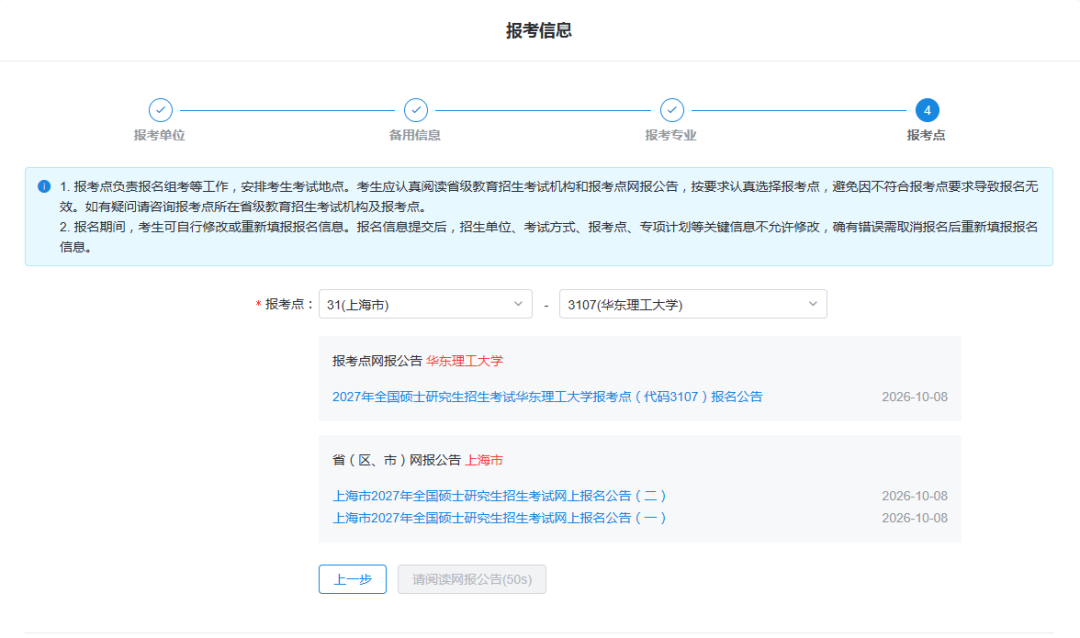
Task: Click the 报考信息 page title
Action: [x=539, y=30]
